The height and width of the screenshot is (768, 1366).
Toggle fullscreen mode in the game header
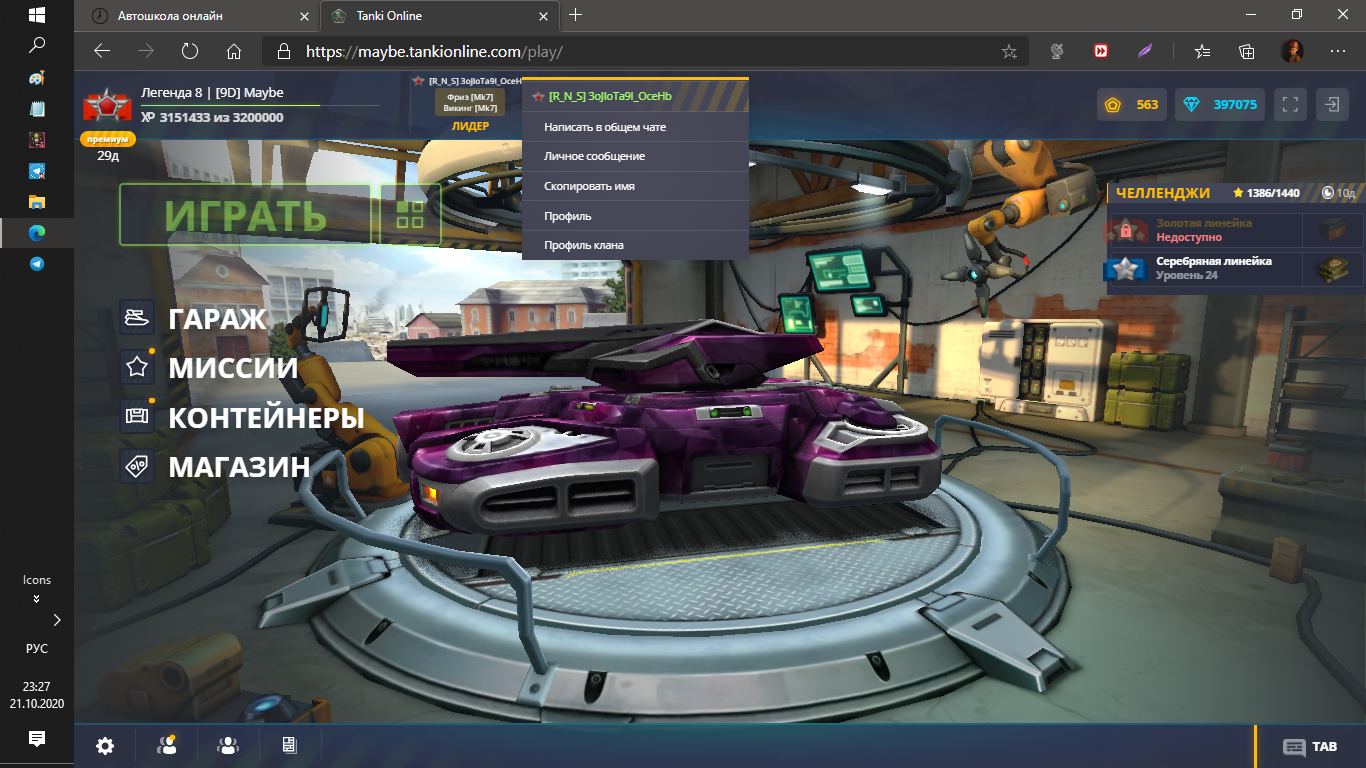(x=1291, y=104)
